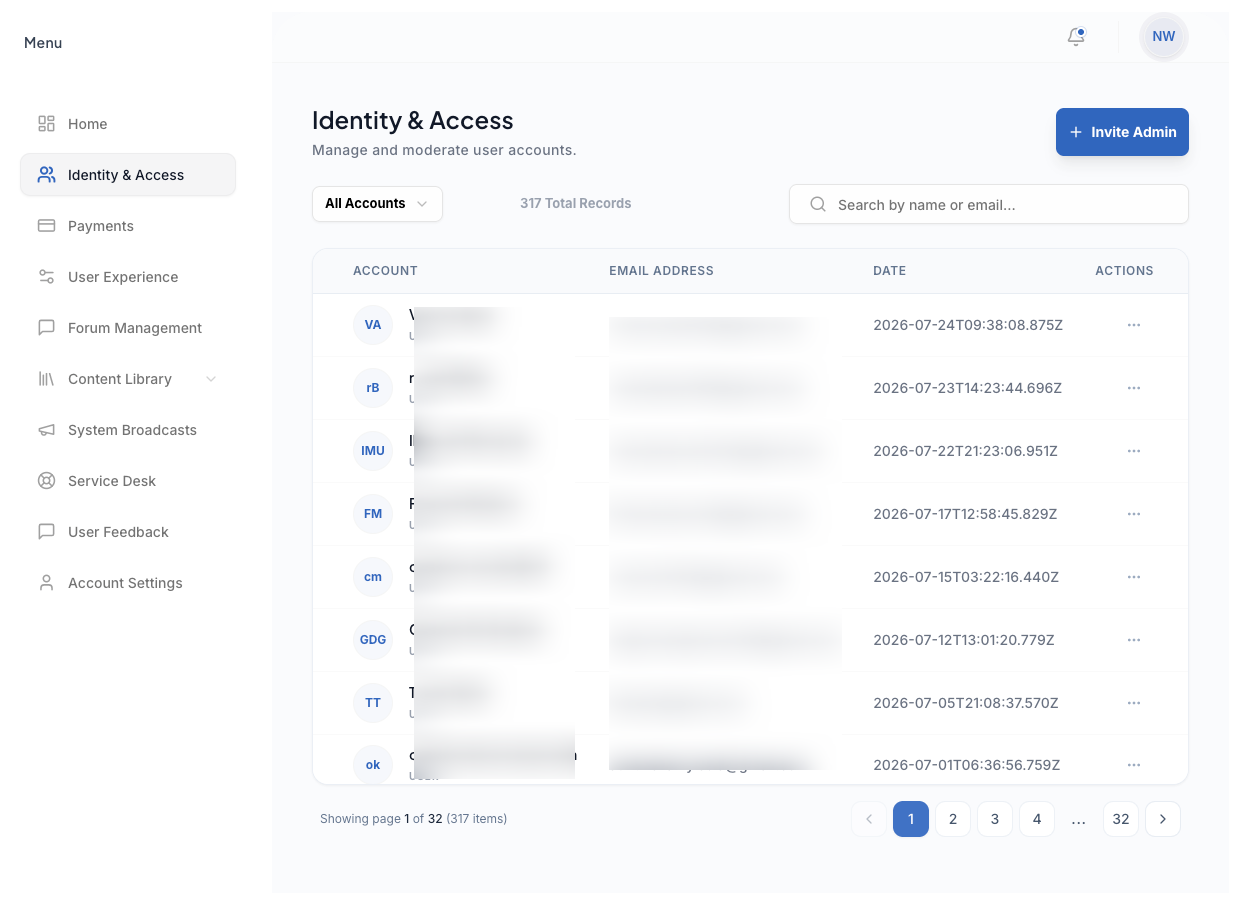
Task: Click the previous page arrow
Action: tap(869, 819)
